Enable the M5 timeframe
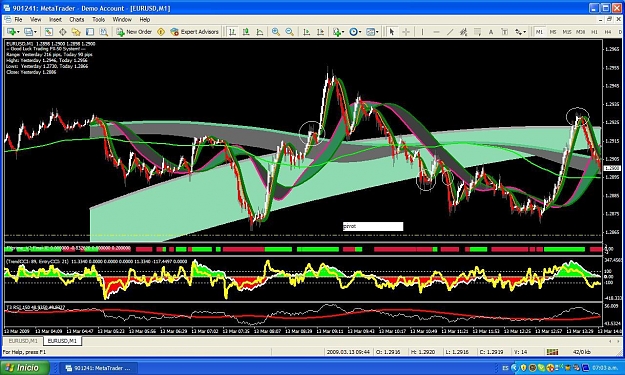Image resolution: width=625 pixels, height=375 pixels. [x=553, y=32]
